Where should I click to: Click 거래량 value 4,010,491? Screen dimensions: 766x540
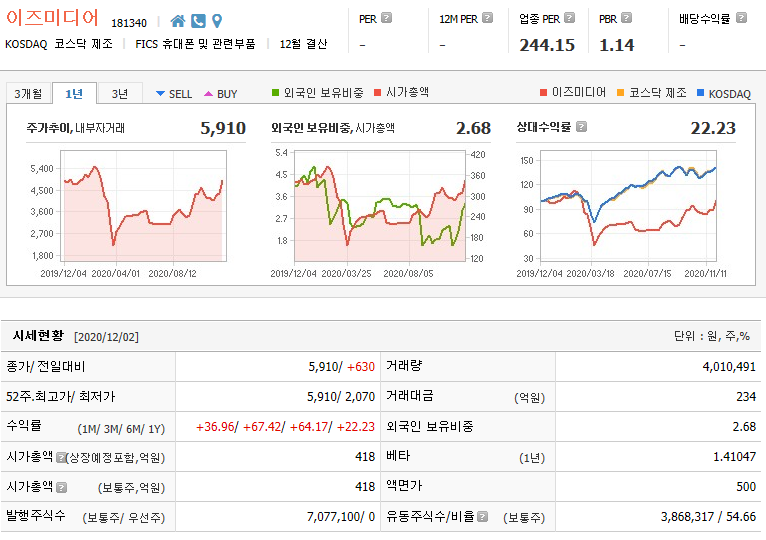(x=729, y=367)
